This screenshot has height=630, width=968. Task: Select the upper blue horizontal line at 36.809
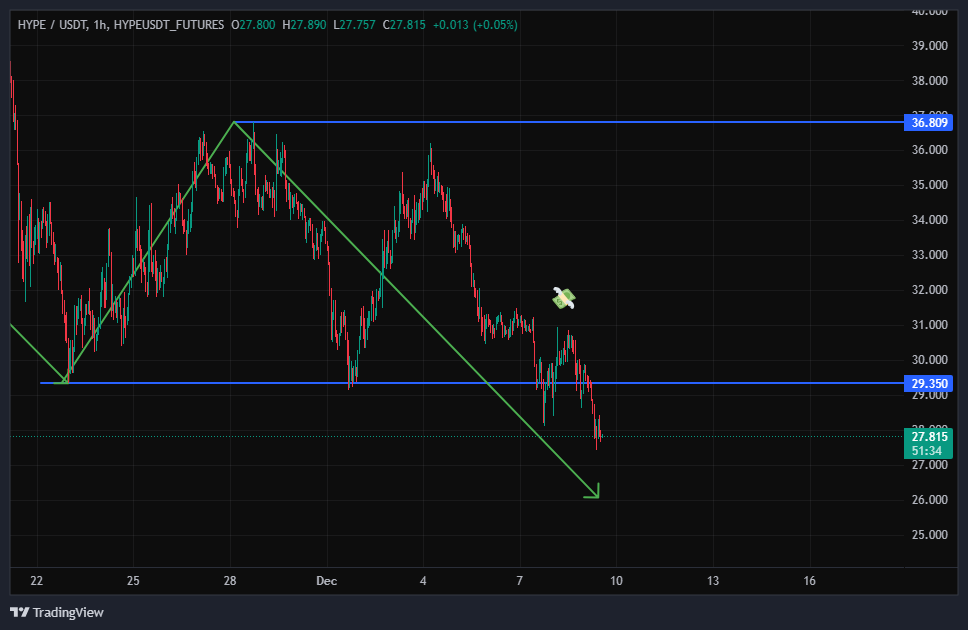[600, 122]
